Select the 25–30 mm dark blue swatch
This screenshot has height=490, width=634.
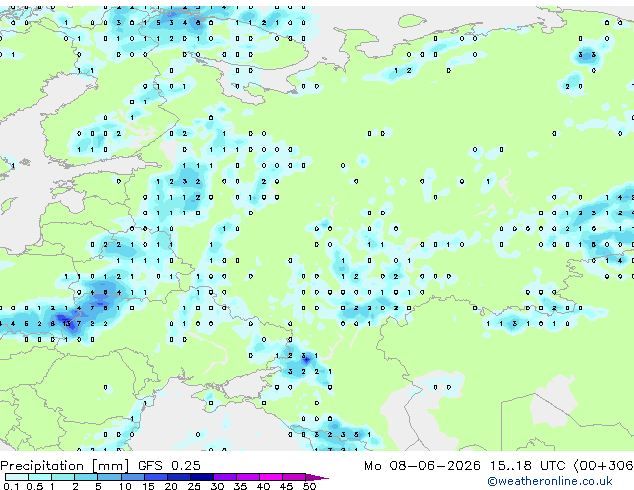pos(201,477)
